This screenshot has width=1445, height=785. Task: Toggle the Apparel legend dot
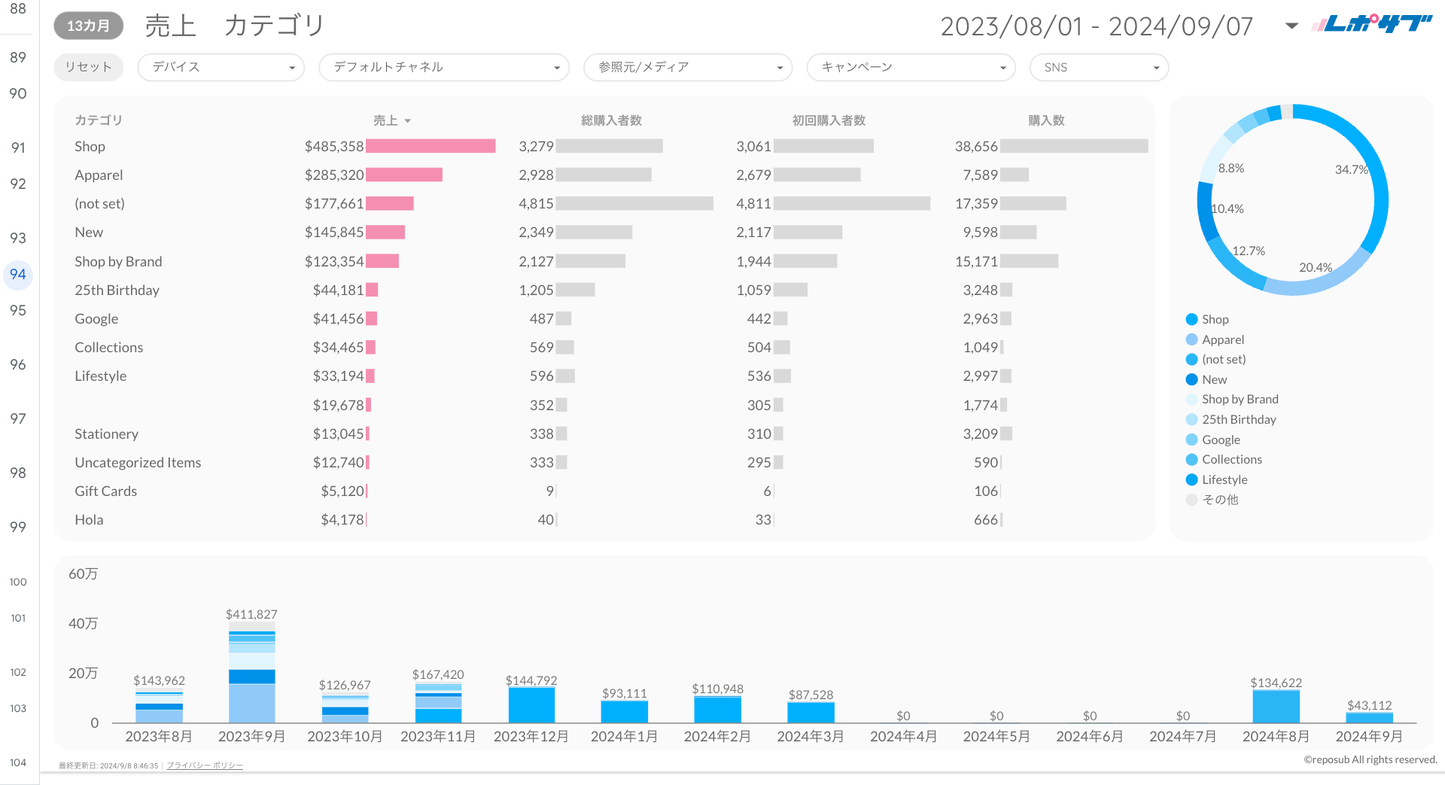tap(1191, 340)
